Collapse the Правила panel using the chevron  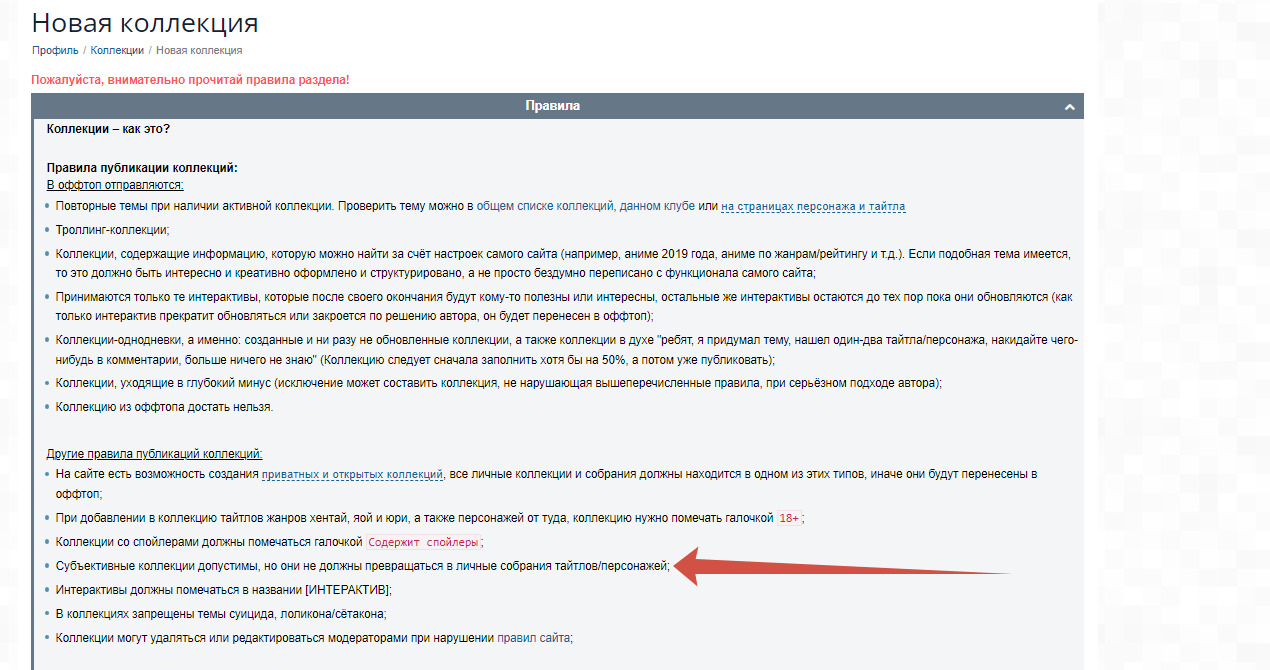[x=1069, y=107]
